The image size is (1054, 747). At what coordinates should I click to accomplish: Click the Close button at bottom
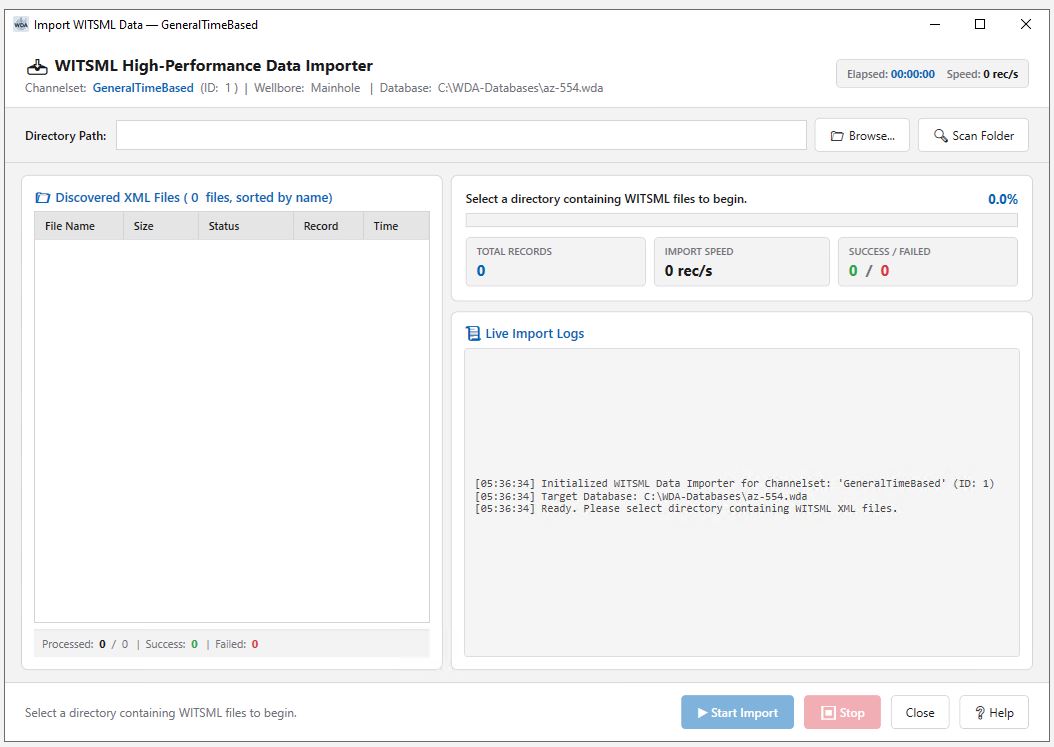920,712
